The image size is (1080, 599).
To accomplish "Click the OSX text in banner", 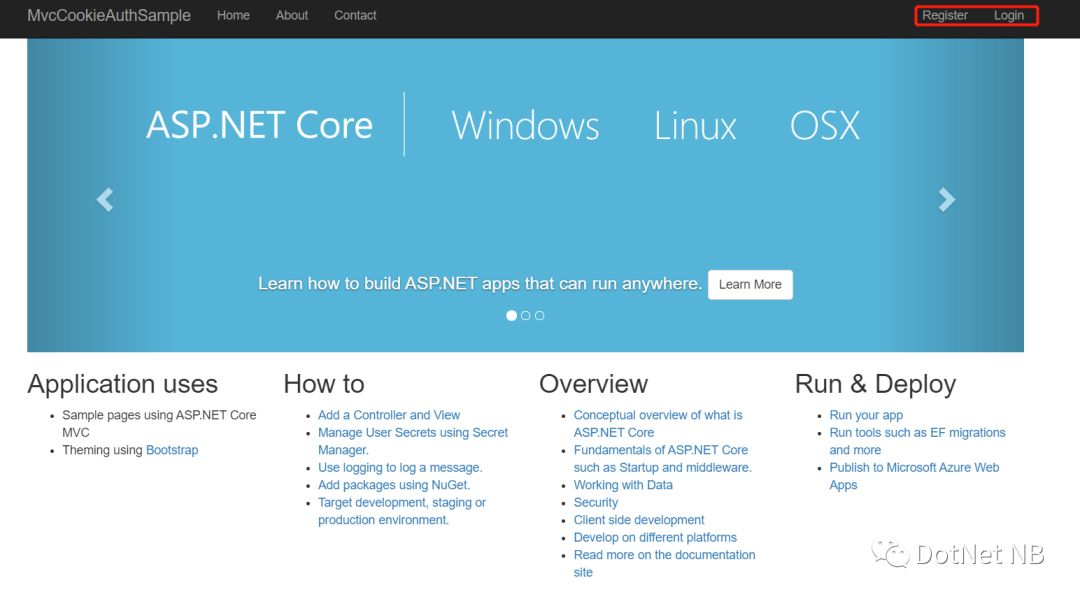I will 824,125.
